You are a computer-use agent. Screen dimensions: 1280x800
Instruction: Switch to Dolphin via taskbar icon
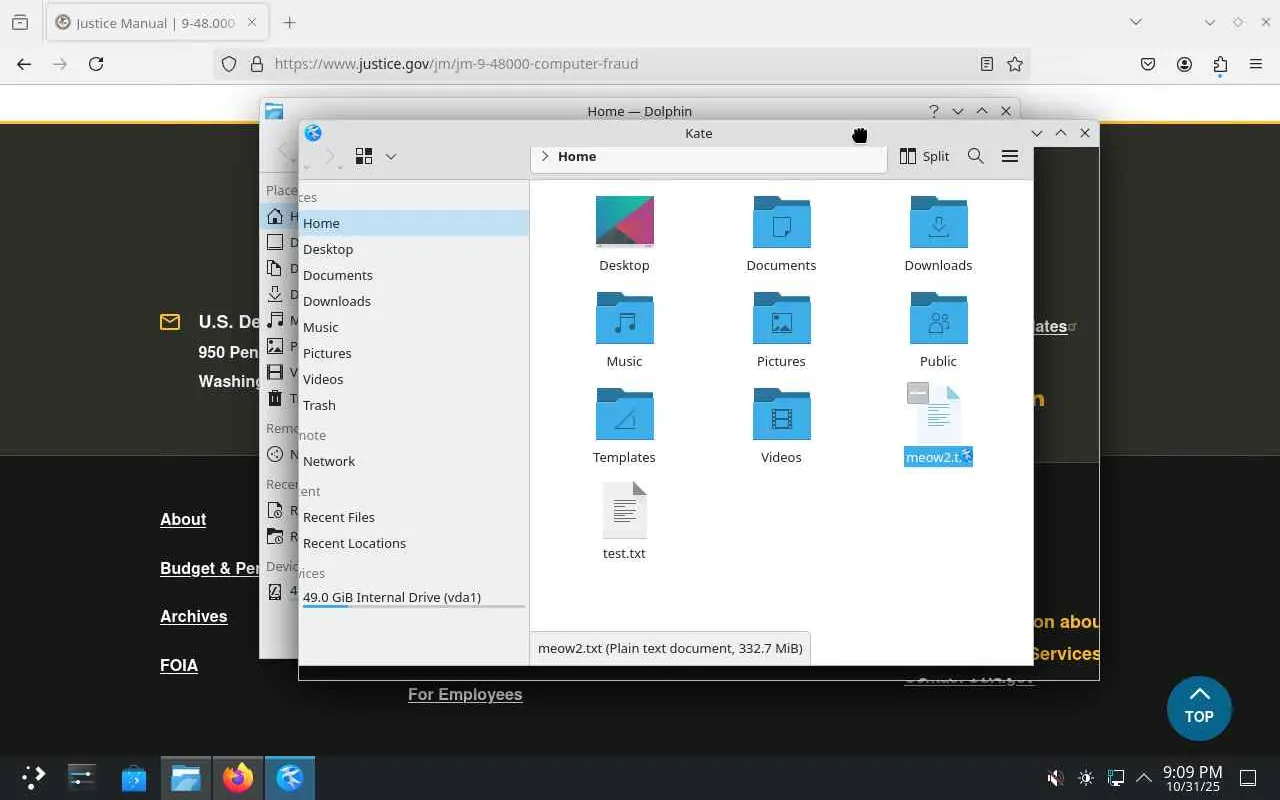(x=186, y=777)
